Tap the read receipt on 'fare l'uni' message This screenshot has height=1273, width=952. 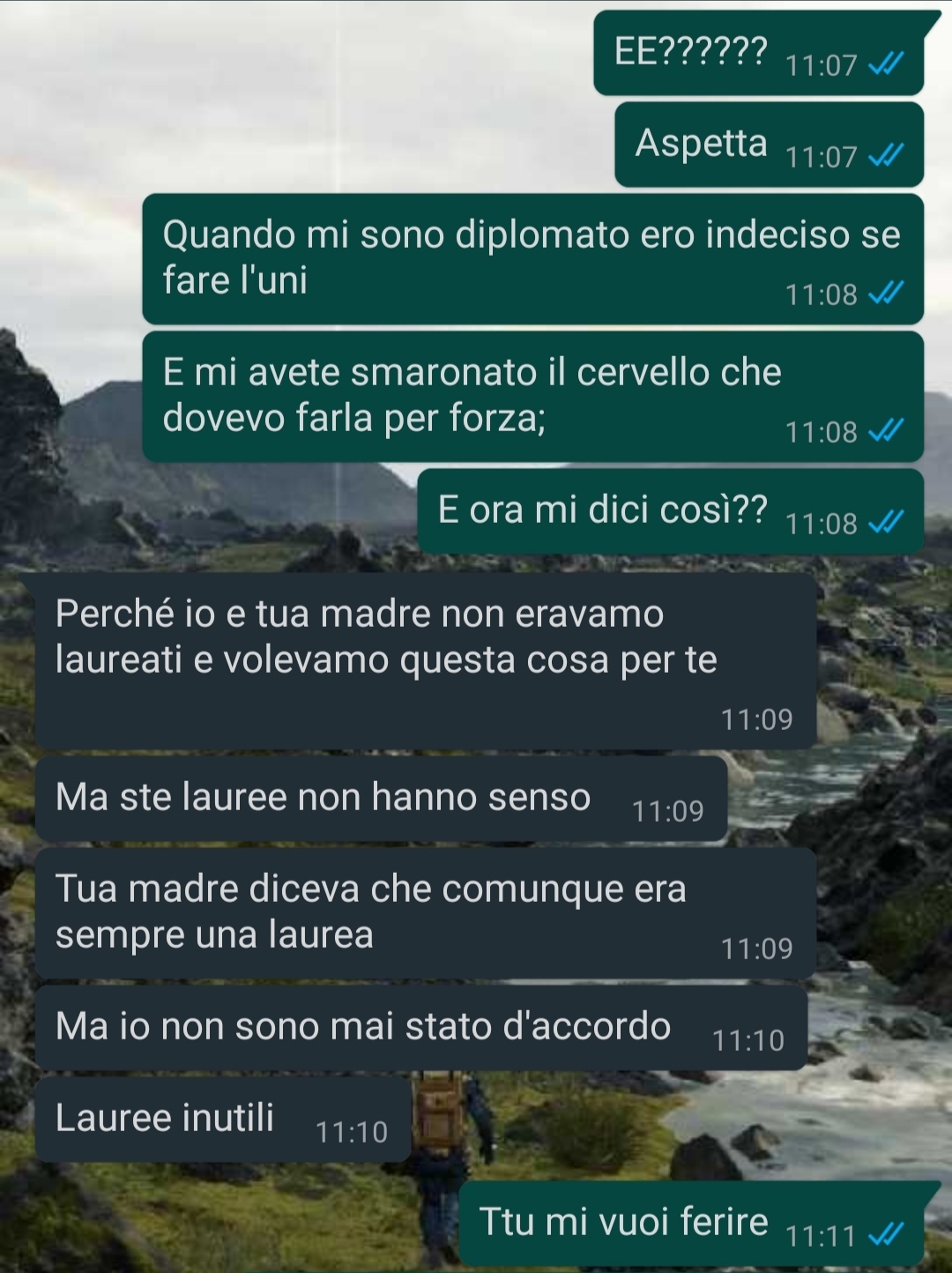(886, 293)
